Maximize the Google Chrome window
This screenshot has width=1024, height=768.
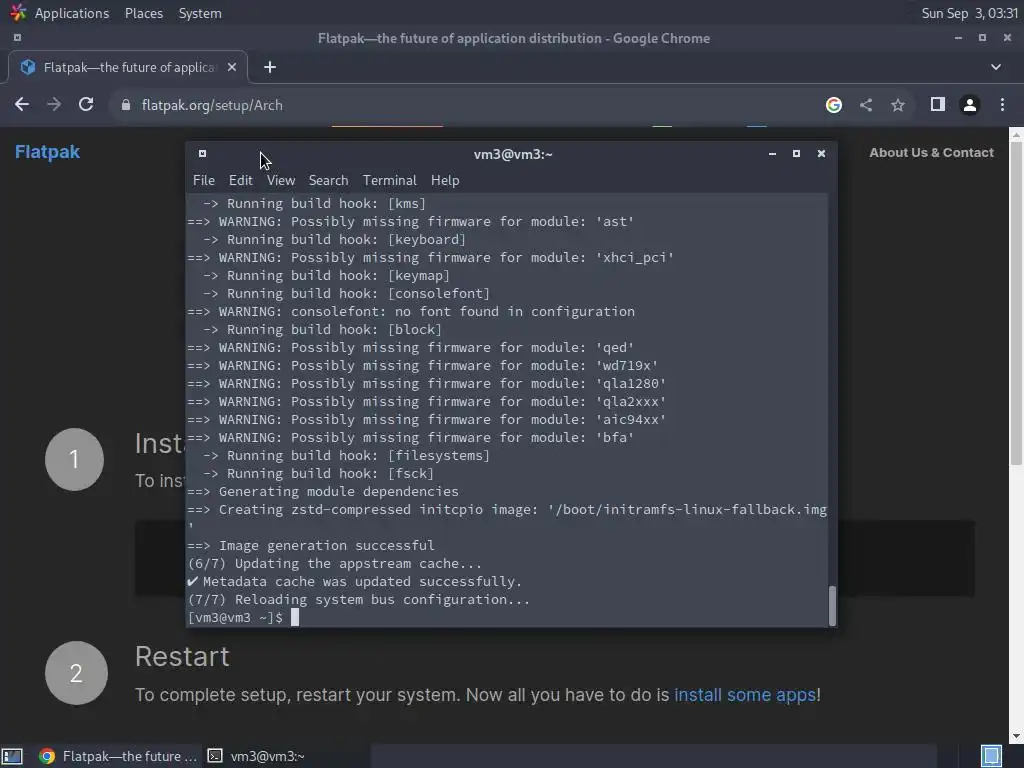[982, 38]
